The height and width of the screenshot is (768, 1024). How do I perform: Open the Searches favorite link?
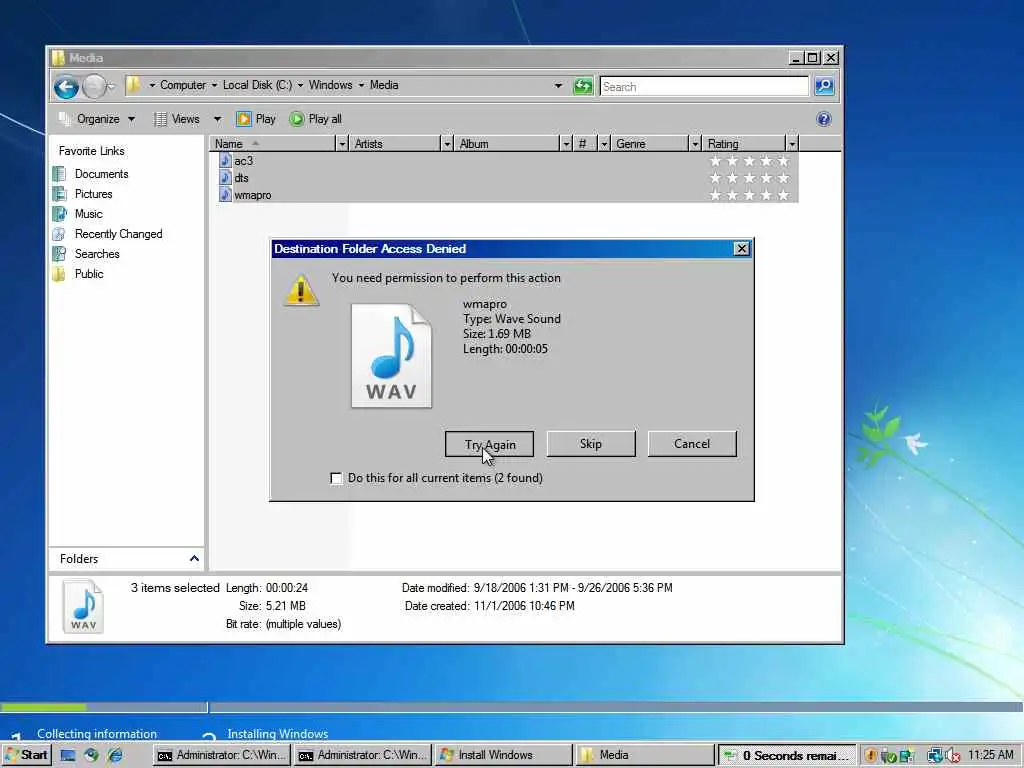[97, 253]
